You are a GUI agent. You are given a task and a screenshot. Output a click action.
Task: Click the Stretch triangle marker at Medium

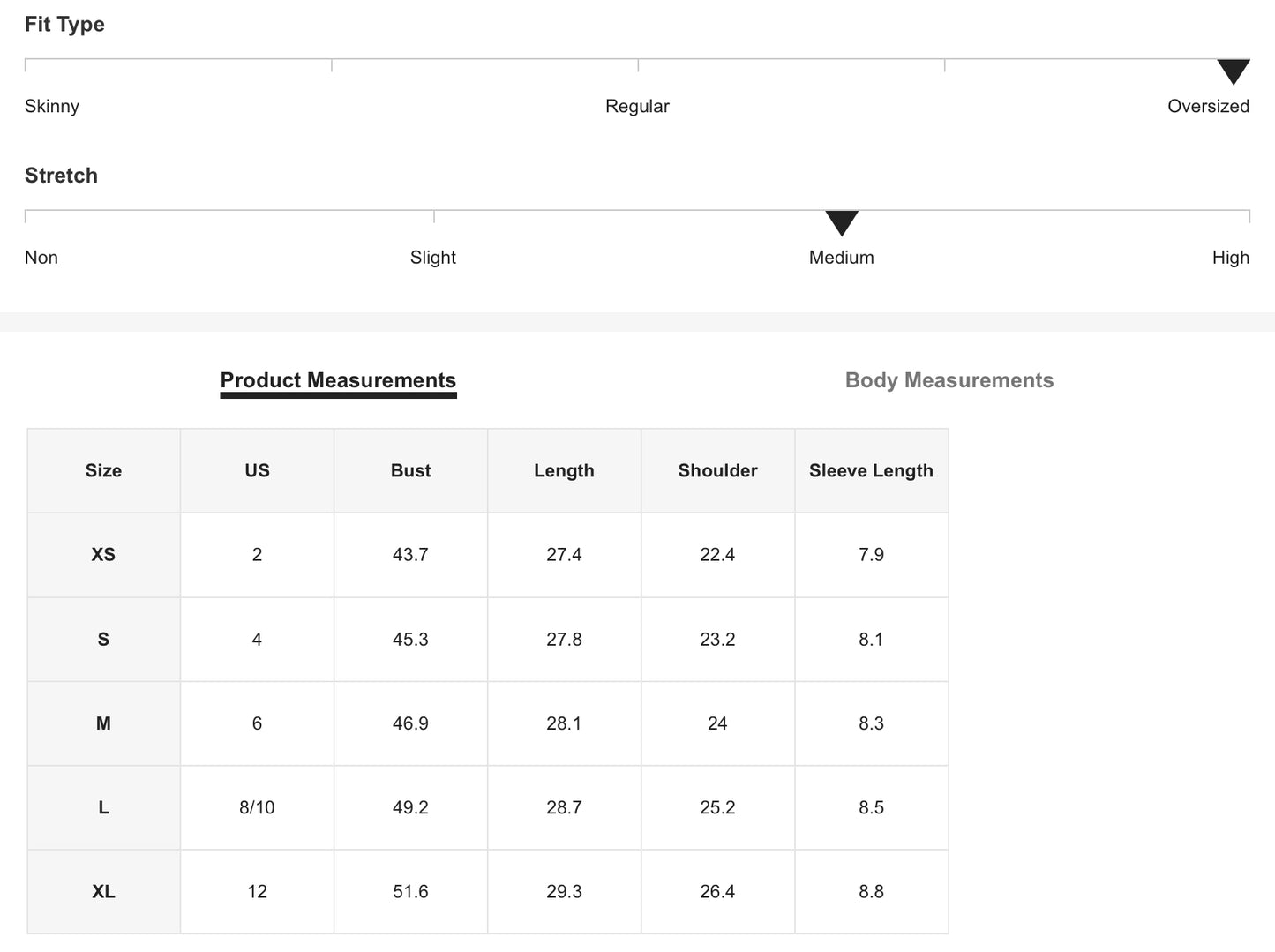[x=842, y=222]
